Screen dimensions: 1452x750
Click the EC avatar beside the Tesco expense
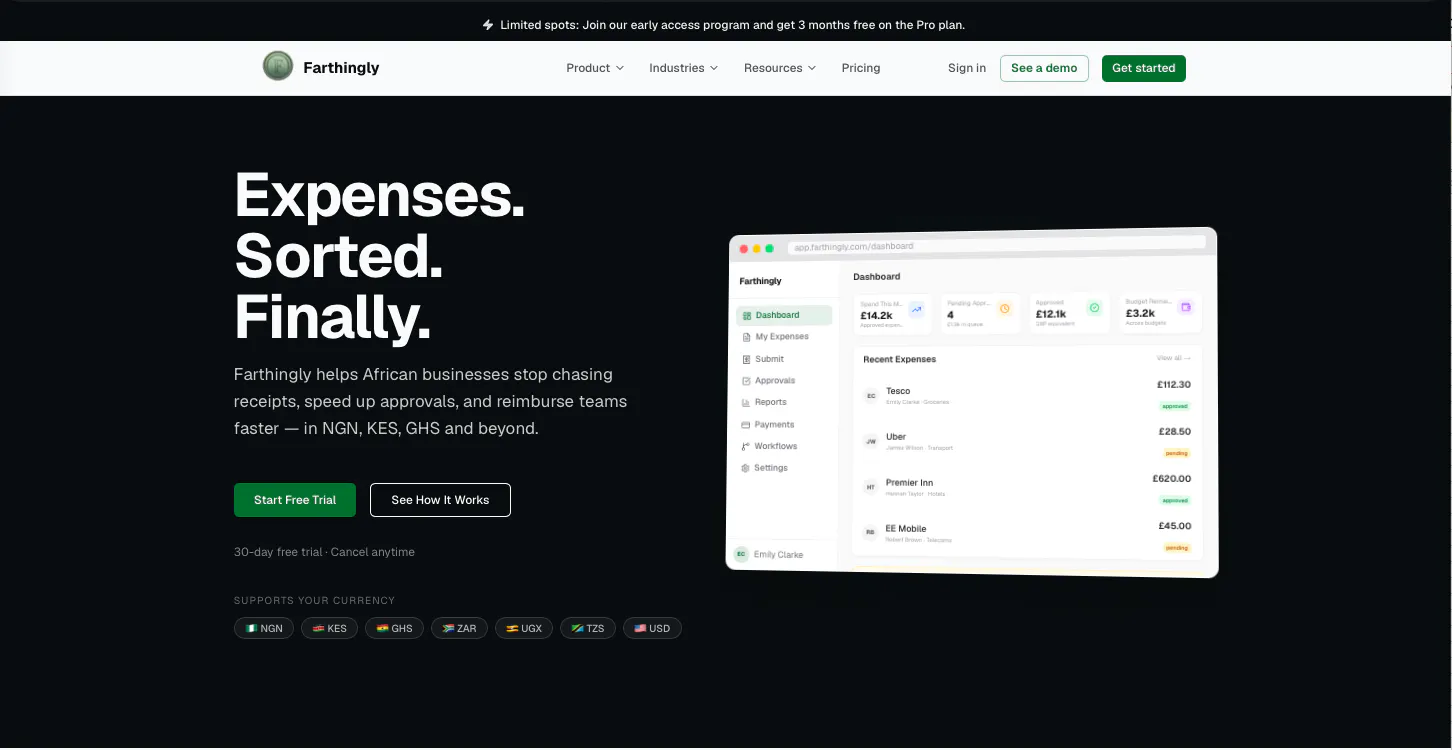[x=871, y=396]
